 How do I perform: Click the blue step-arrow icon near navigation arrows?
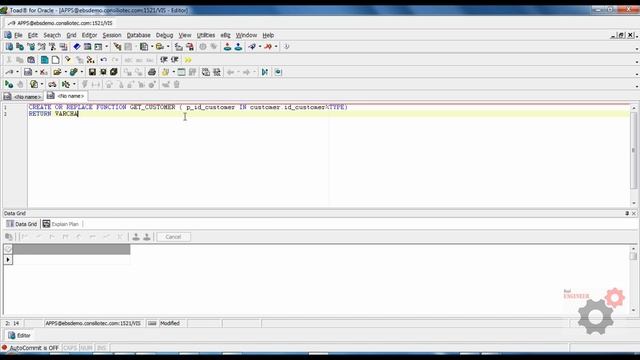pos(264,72)
